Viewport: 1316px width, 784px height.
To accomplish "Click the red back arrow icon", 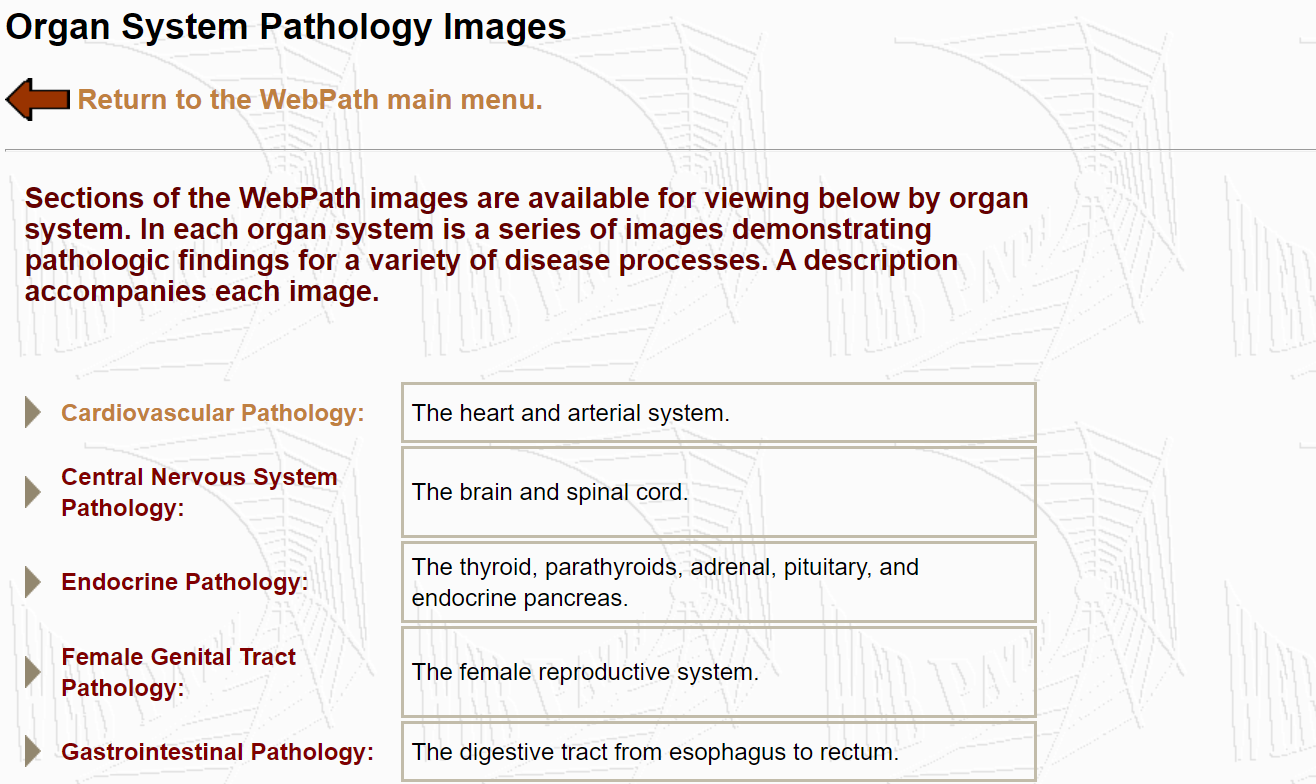I will (x=36, y=99).
